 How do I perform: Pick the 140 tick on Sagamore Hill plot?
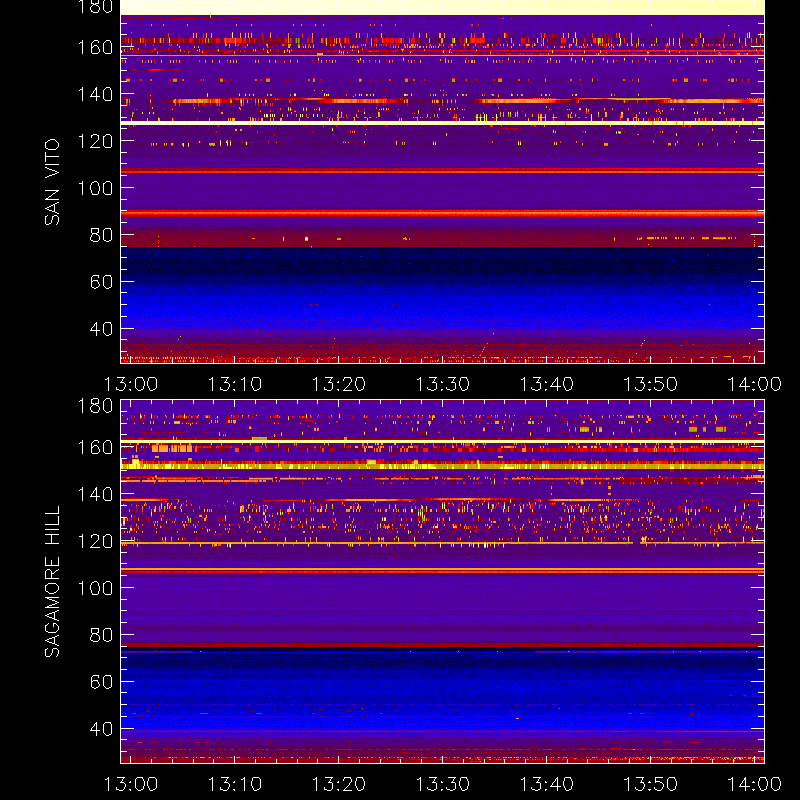[95, 494]
